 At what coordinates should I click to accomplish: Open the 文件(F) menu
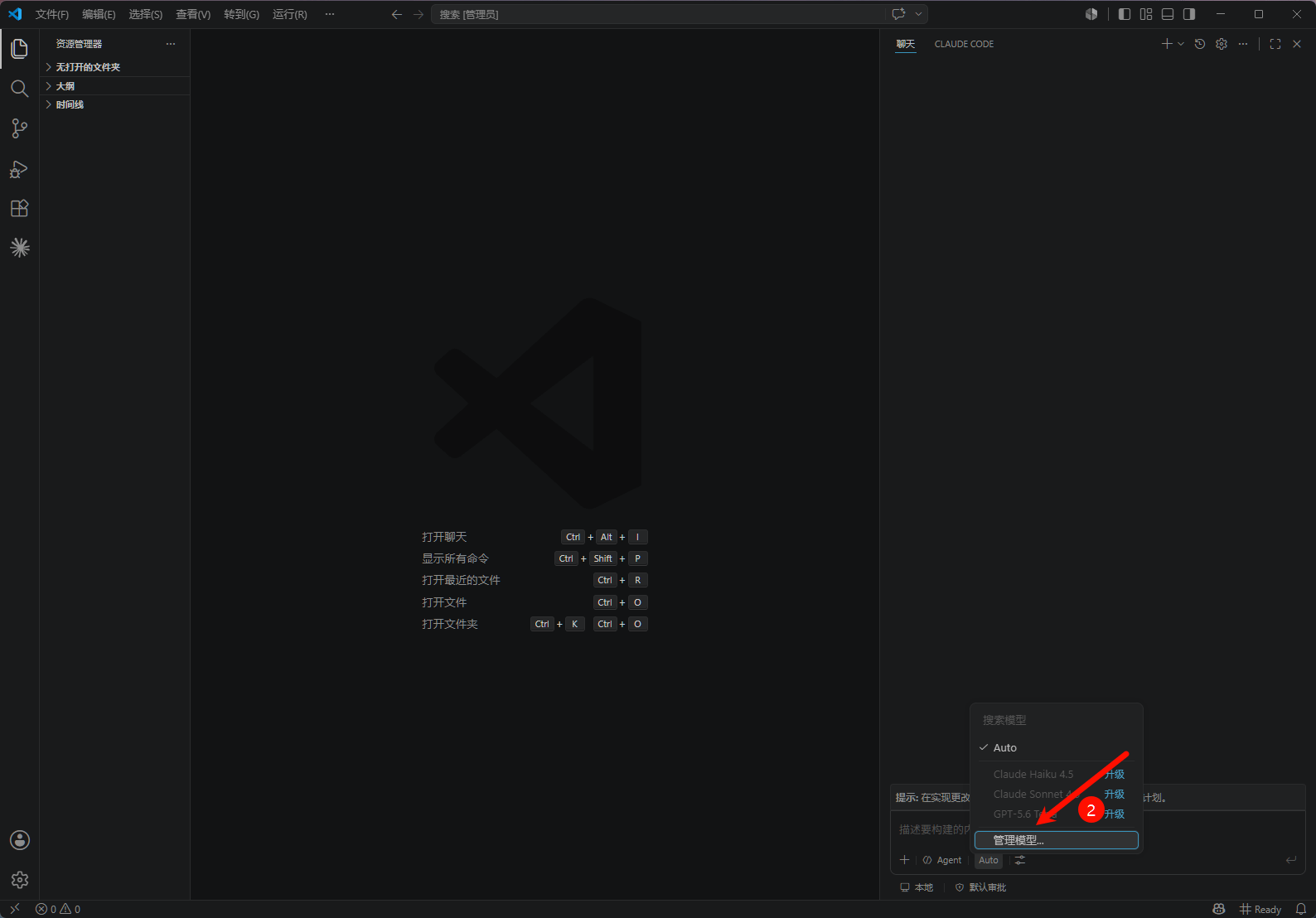(52, 14)
